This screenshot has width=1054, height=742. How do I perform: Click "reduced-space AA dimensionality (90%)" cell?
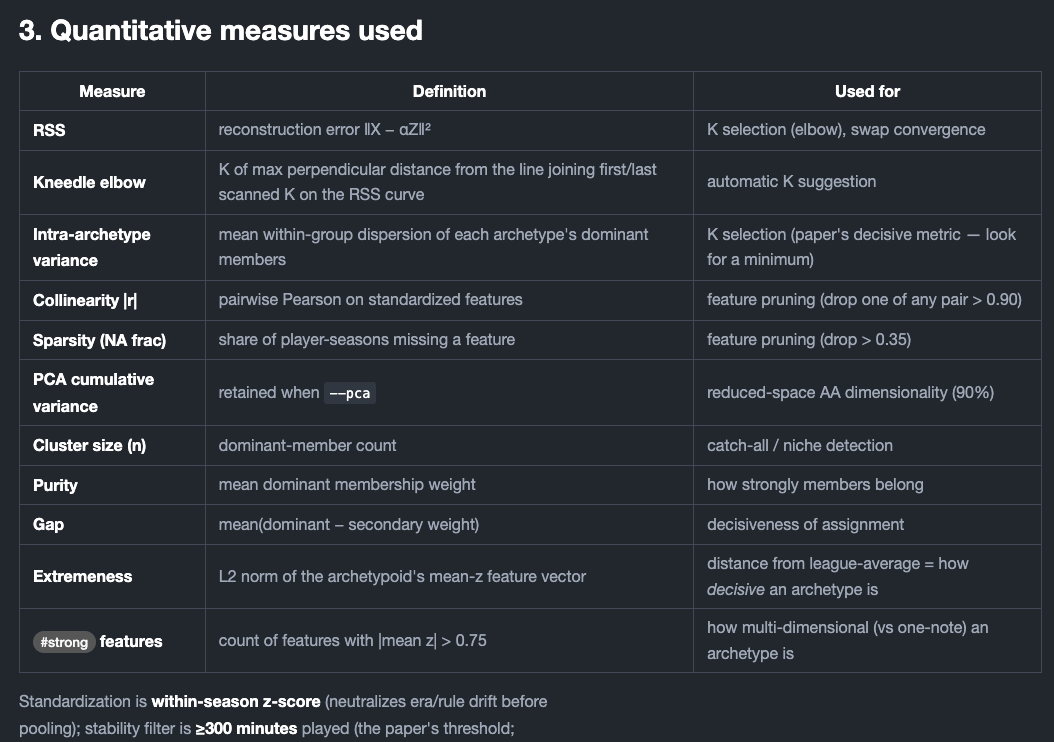point(867,393)
